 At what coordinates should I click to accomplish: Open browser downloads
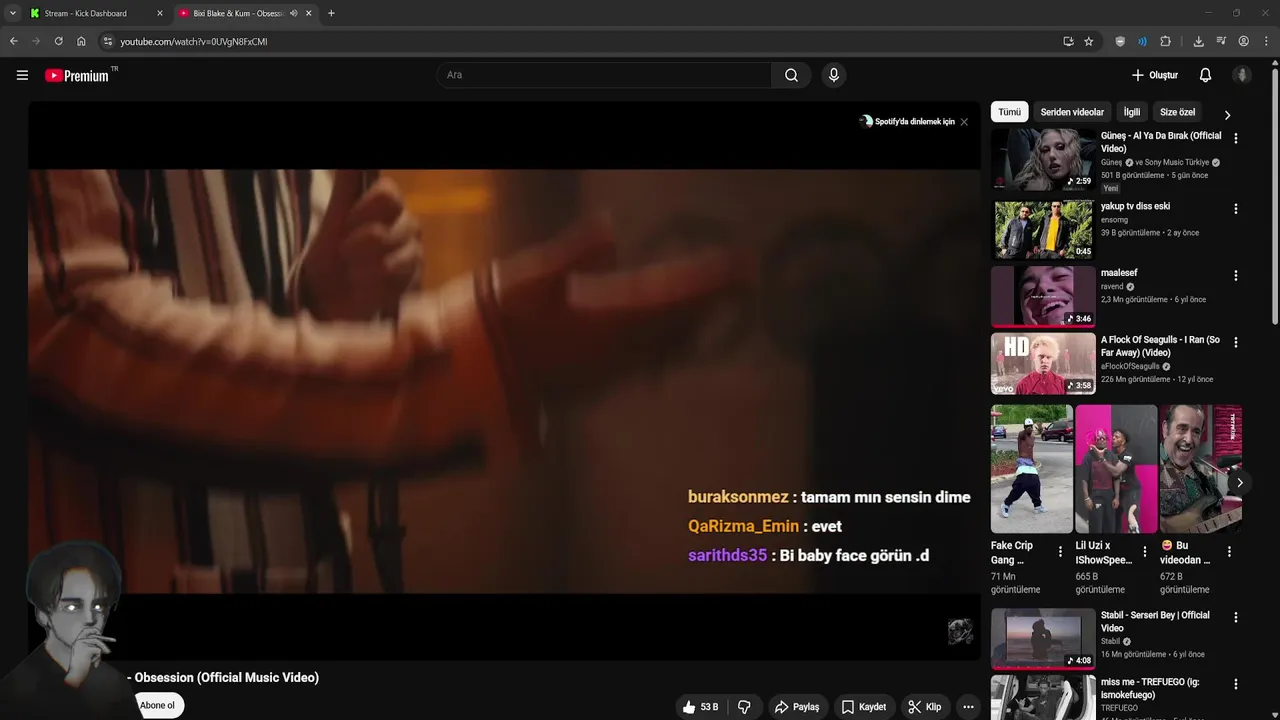pos(1198,41)
